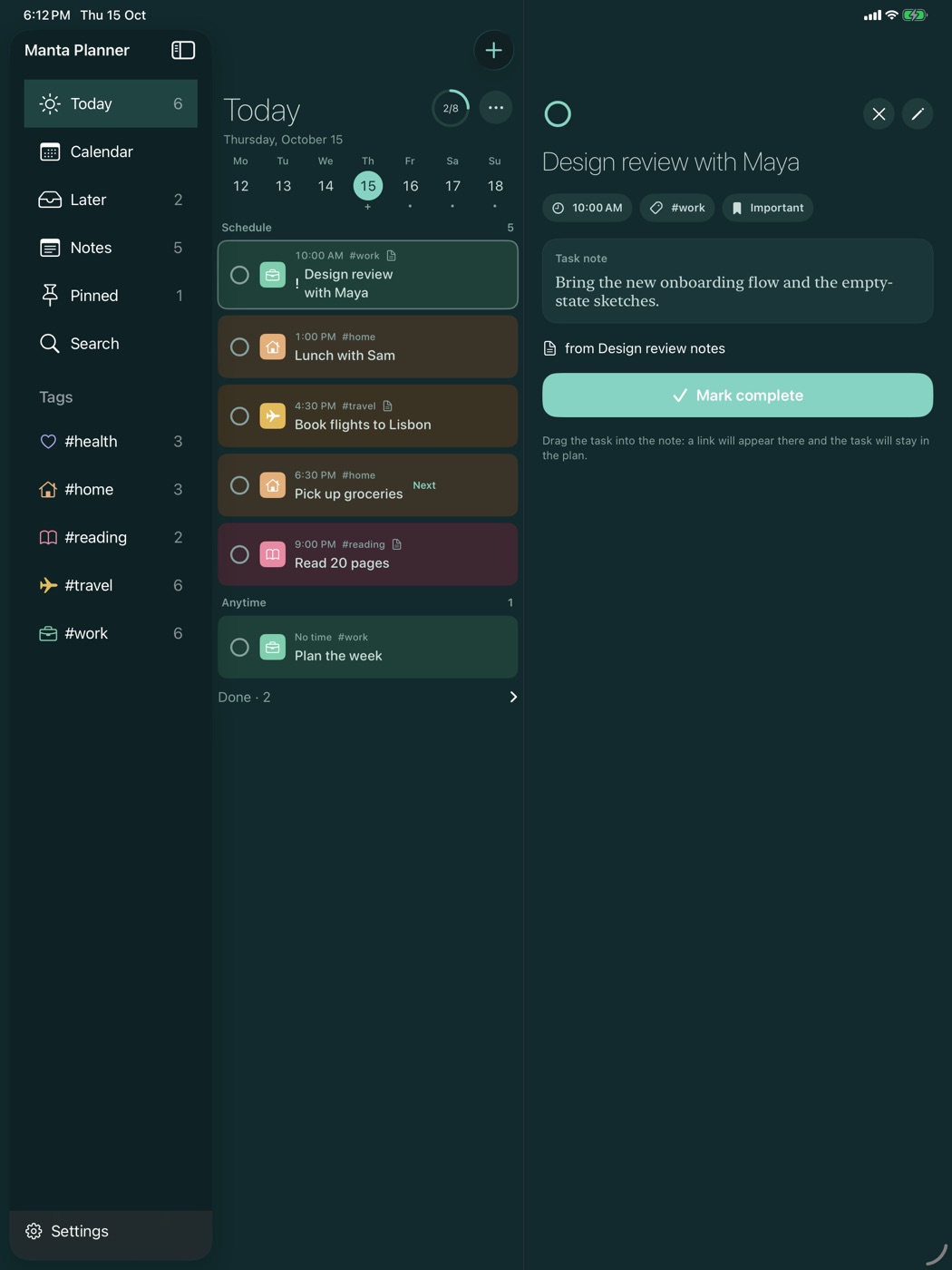Click the magnifier icon for Search
This screenshot has height=1270, width=952.
point(50,343)
